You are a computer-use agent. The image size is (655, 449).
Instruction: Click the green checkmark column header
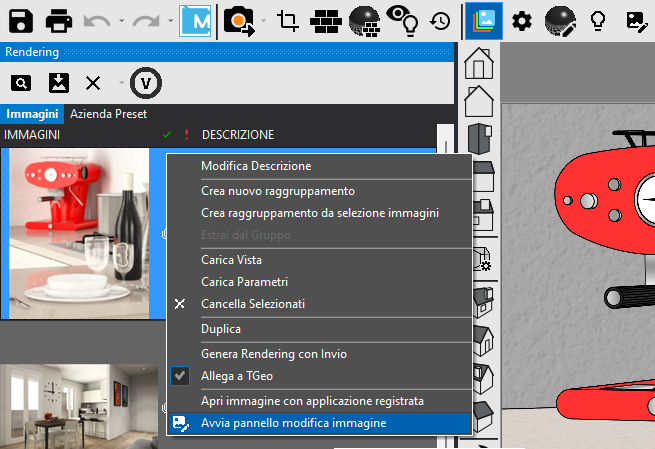pos(167,135)
